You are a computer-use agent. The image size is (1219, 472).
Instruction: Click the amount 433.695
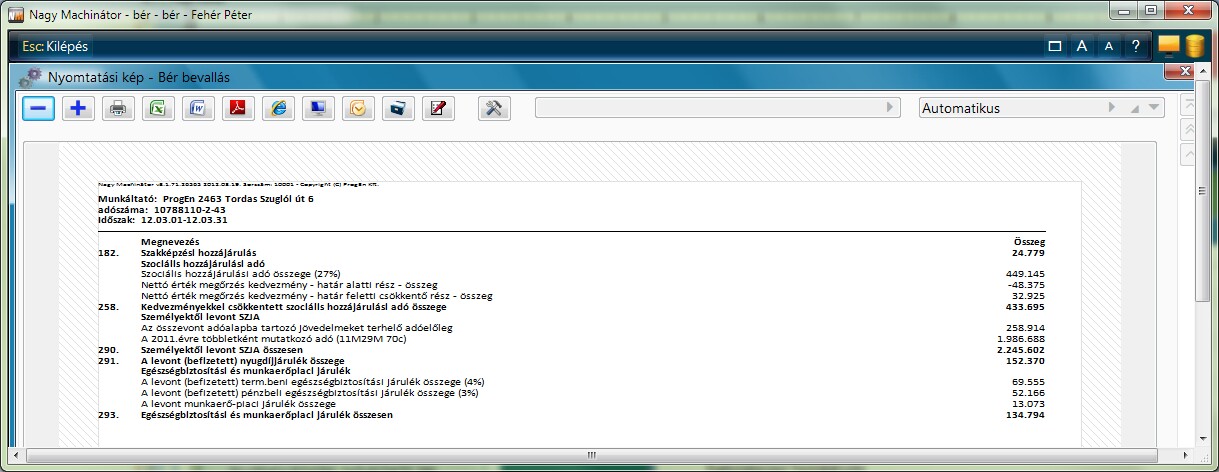click(x=1025, y=306)
